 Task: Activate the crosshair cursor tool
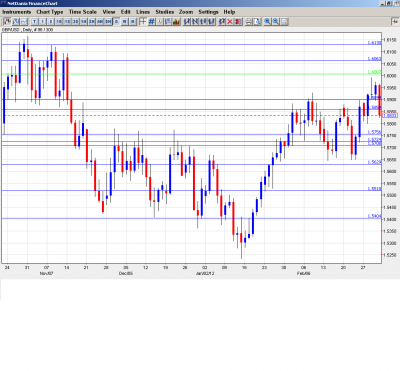[143, 22]
